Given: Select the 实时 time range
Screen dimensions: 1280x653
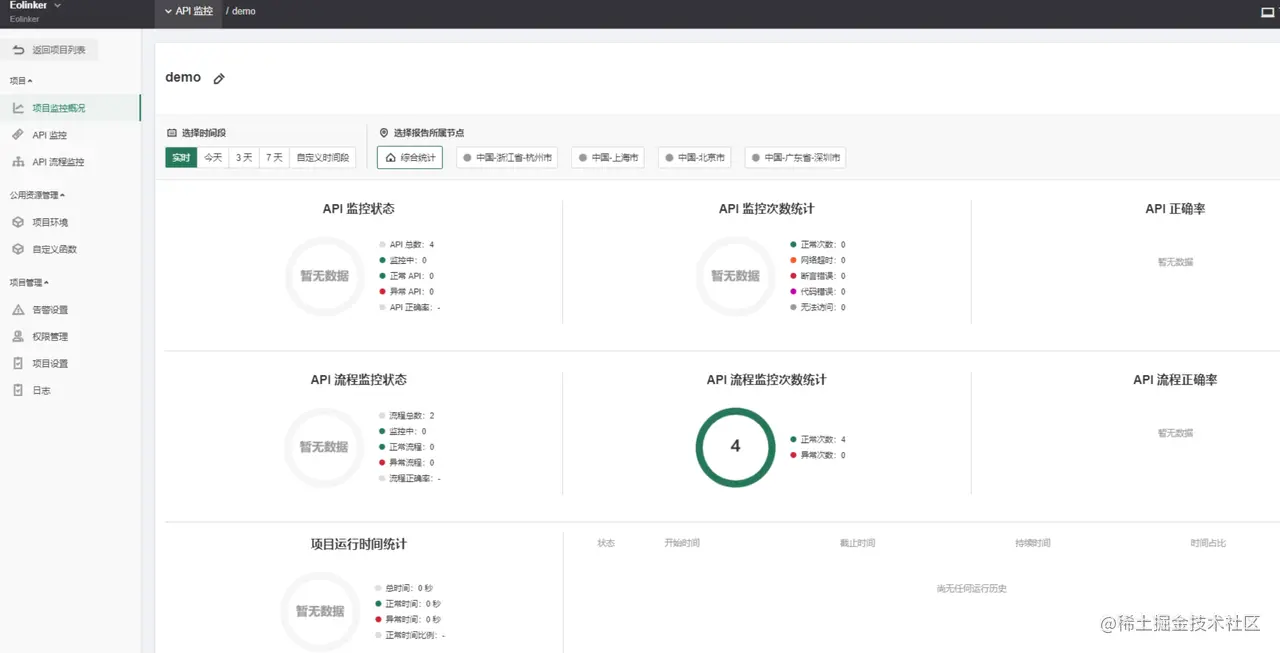Looking at the screenshot, I should click(x=181, y=158).
